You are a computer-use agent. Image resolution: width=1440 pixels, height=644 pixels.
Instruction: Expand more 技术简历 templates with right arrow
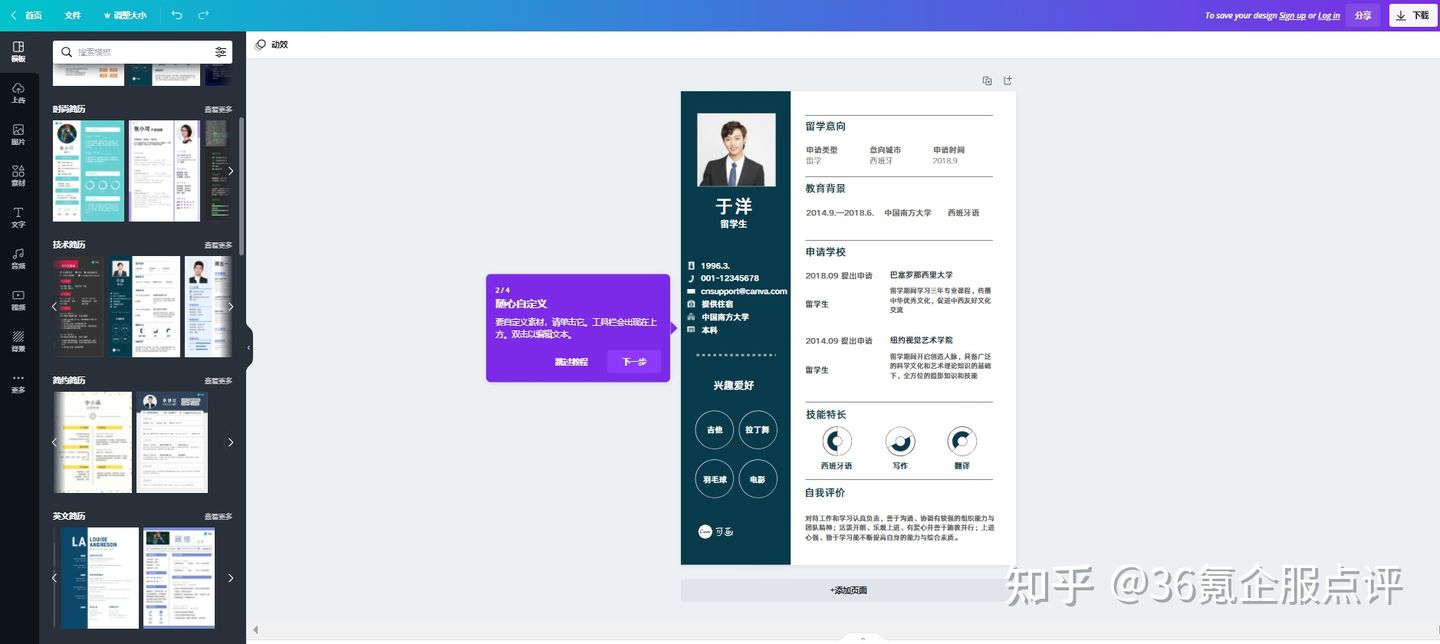(230, 305)
